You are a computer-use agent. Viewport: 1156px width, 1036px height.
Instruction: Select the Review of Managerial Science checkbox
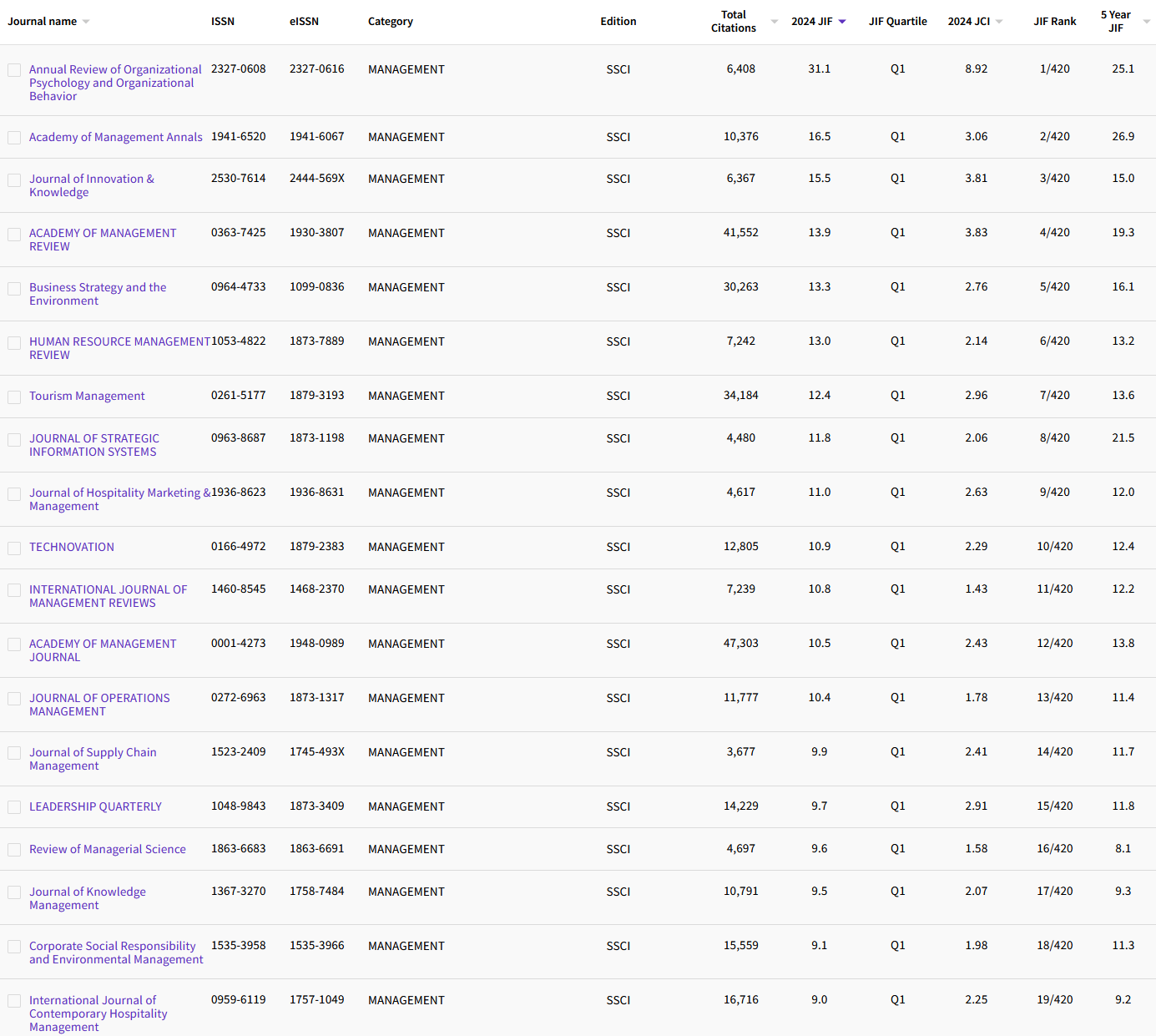(14, 850)
